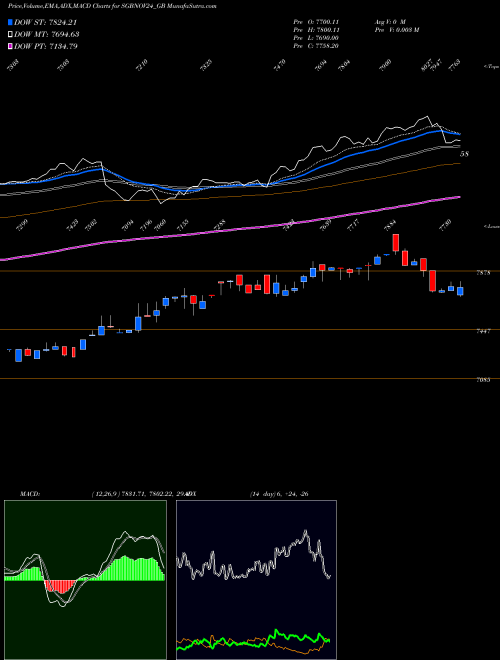This screenshot has height=660, width=500.
Task: Click the 'Pre O: 7760.11' value
Action: click(x=316, y=21)
